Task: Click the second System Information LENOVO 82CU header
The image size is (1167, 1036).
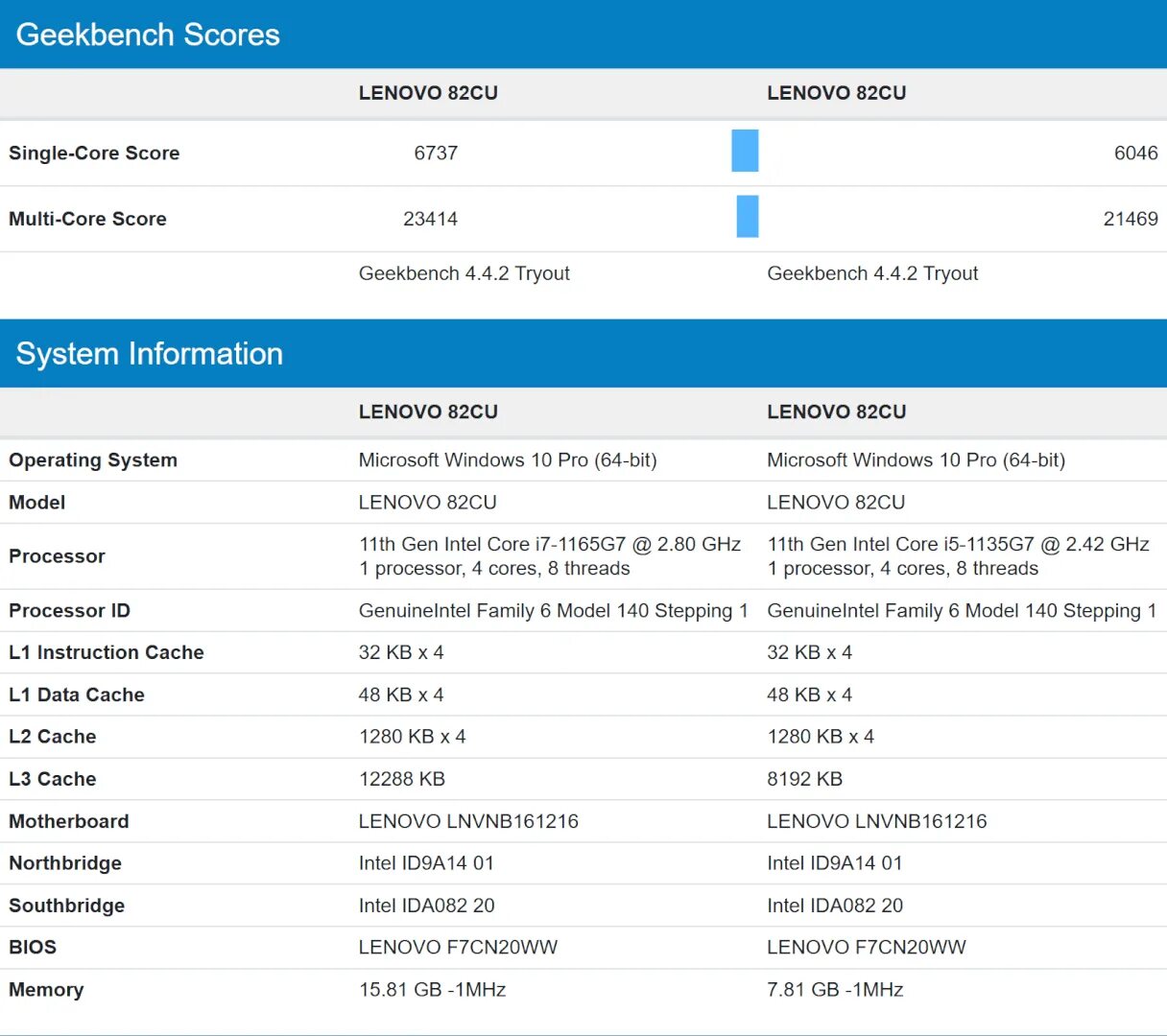Action: (x=837, y=412)
